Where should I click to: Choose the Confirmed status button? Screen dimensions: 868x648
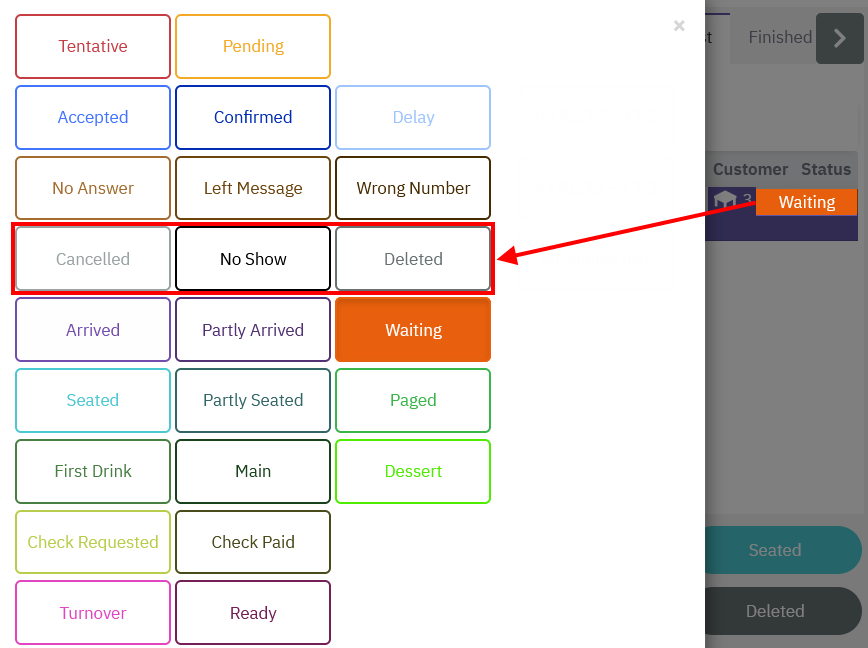(x=253, y=117)
